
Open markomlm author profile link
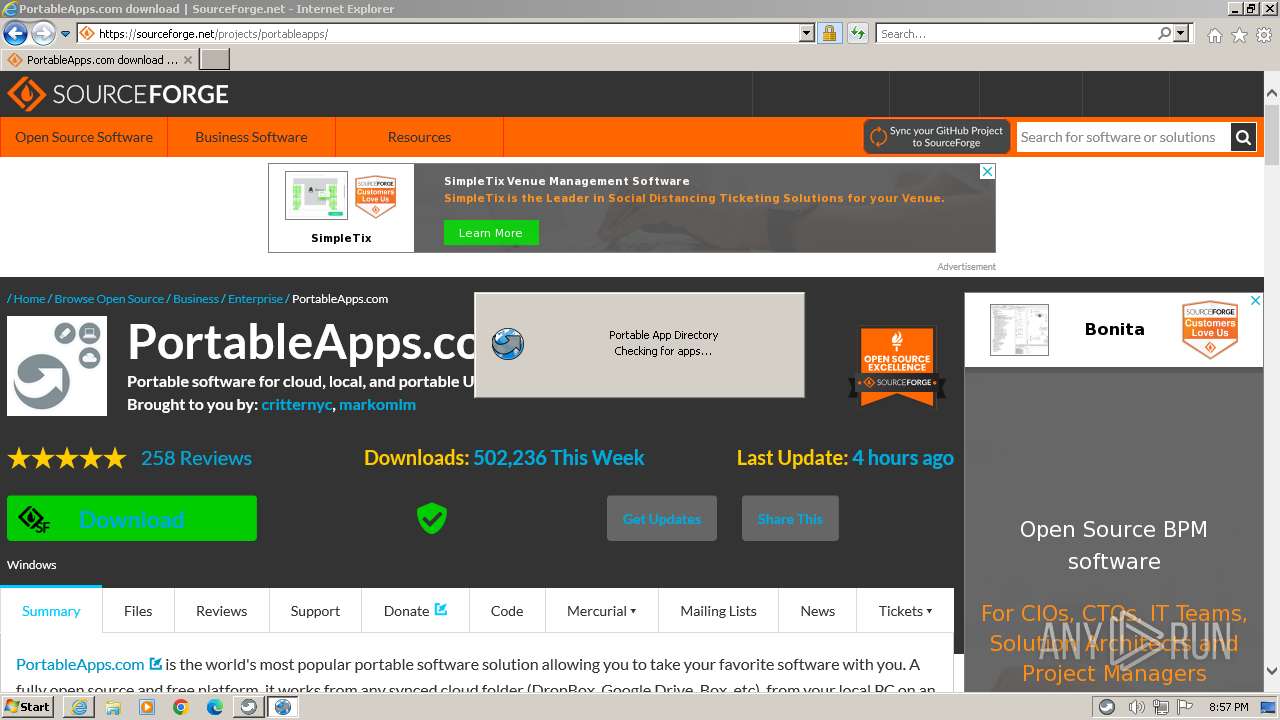(x=377, y=405)
